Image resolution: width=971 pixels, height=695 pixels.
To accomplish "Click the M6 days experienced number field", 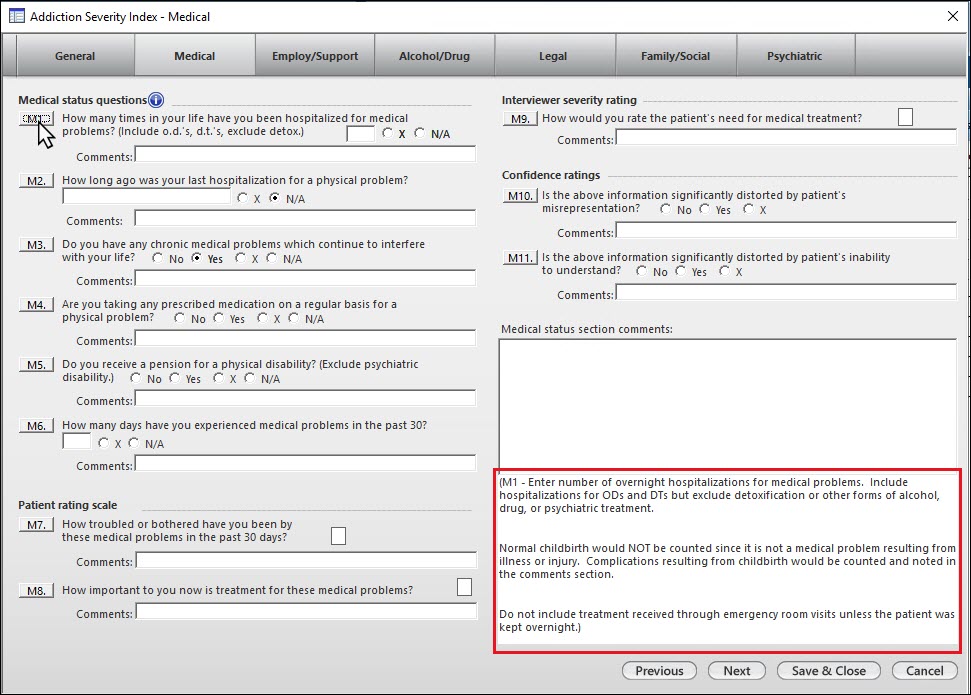I will click(x=76, y=441).
